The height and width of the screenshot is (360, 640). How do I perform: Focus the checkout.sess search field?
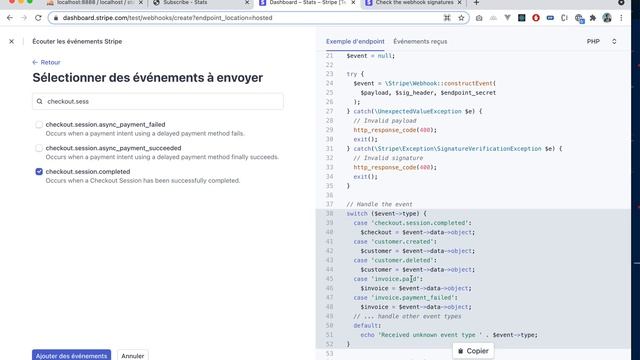(158, 101)
